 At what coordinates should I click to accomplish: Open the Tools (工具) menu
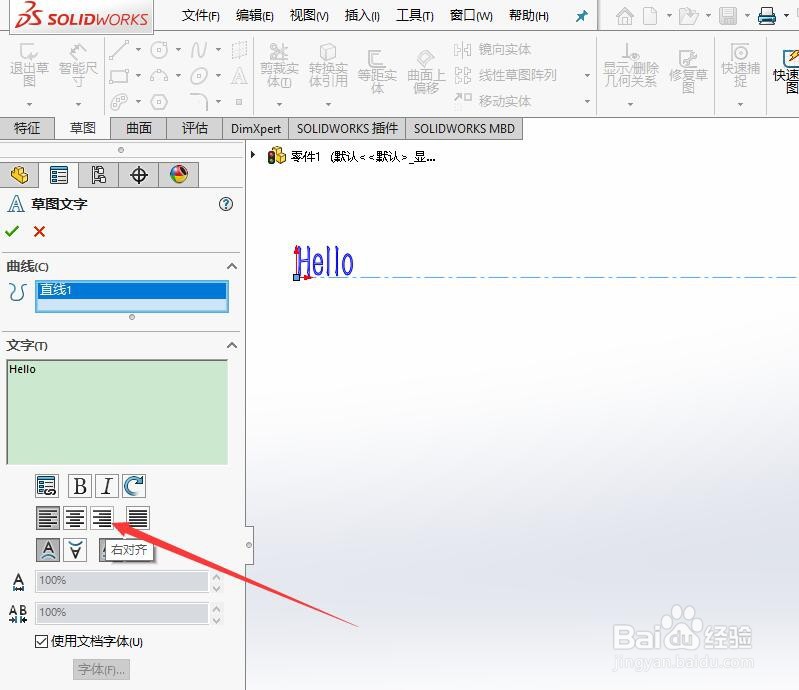[x=415, y=16]
